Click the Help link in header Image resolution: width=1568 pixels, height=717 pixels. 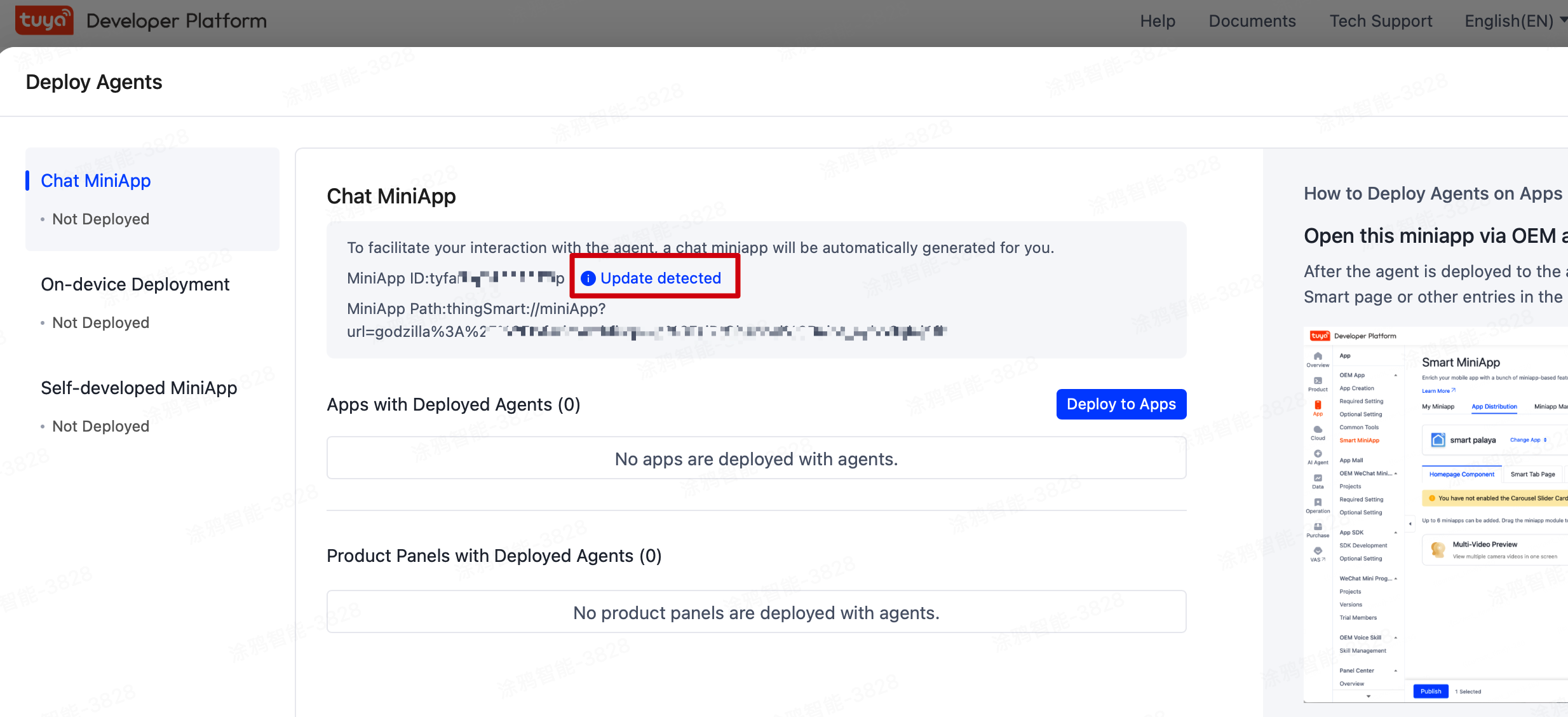coord(1157,21)
